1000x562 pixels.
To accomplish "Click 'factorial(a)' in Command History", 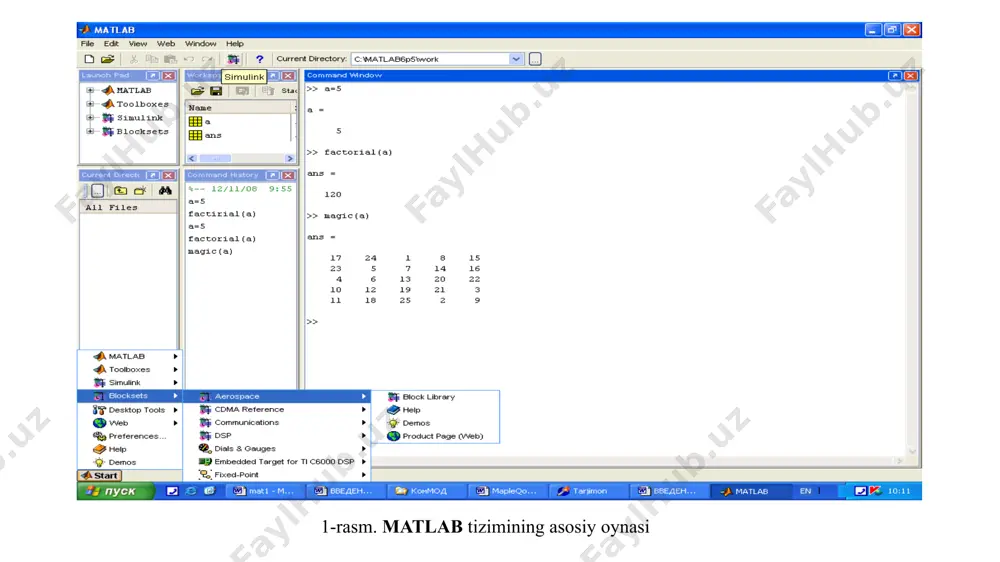I will (x=222, y=239).
